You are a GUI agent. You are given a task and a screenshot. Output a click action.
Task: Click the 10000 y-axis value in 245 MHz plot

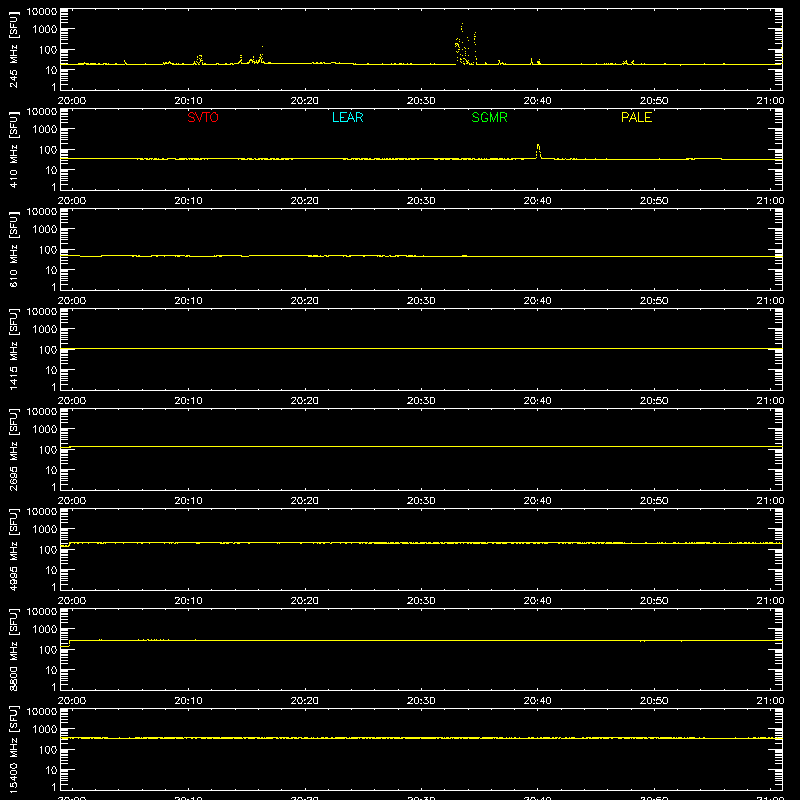[x=42, y=12]
